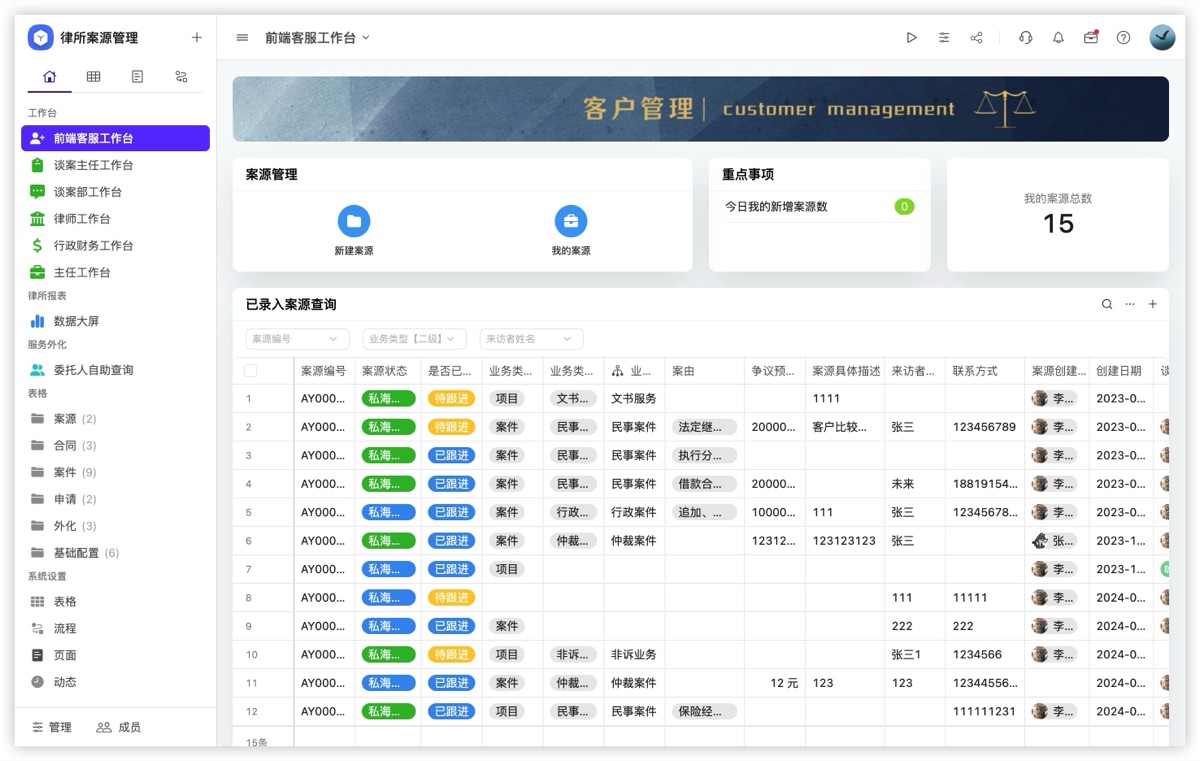Click the 12 元 cell in row 11

point(775,683)
